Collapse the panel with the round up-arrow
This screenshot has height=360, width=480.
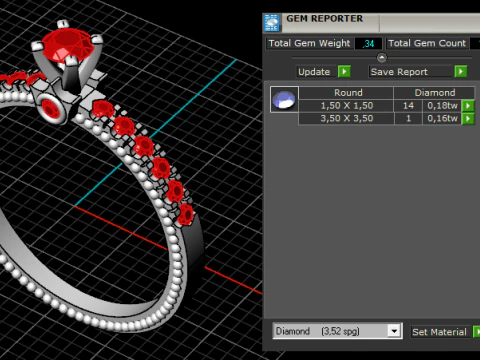(382, 58)
